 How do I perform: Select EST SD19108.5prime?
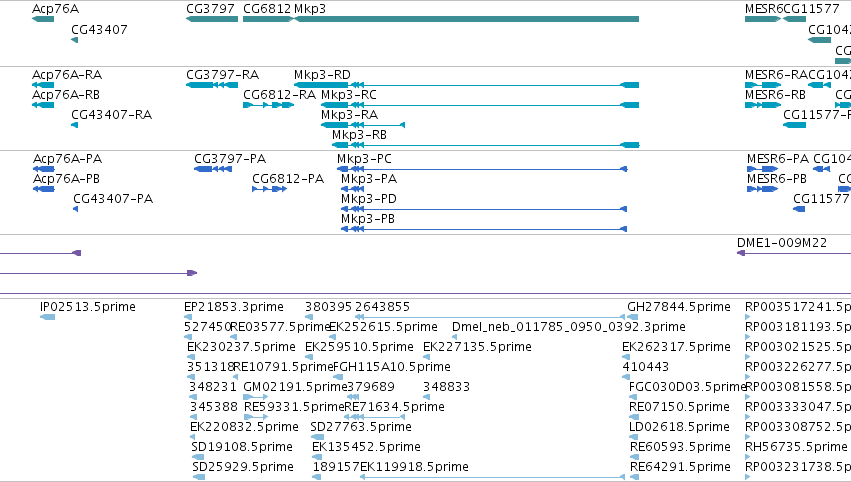coord(198,458)
